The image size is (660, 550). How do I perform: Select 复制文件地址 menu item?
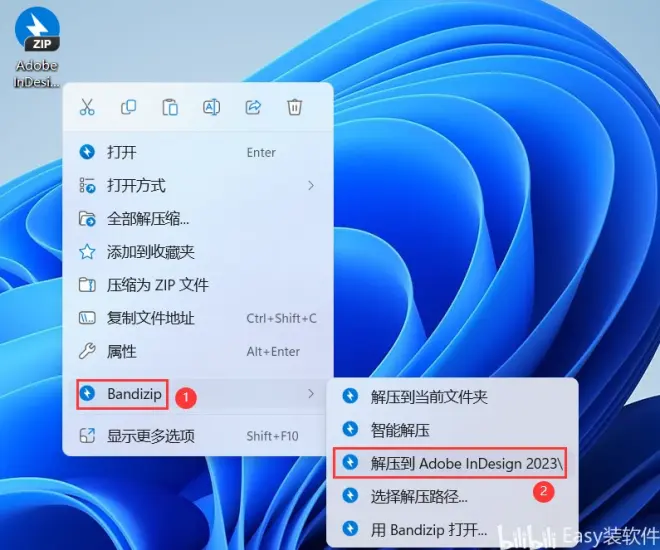[x=150, y=318]
